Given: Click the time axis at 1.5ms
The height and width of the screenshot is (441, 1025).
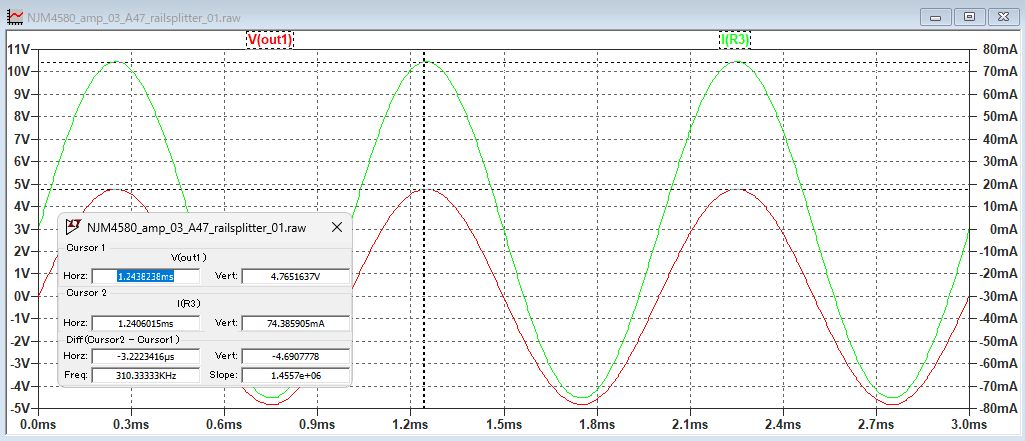Looking at the screenshot, I should 504,424.
